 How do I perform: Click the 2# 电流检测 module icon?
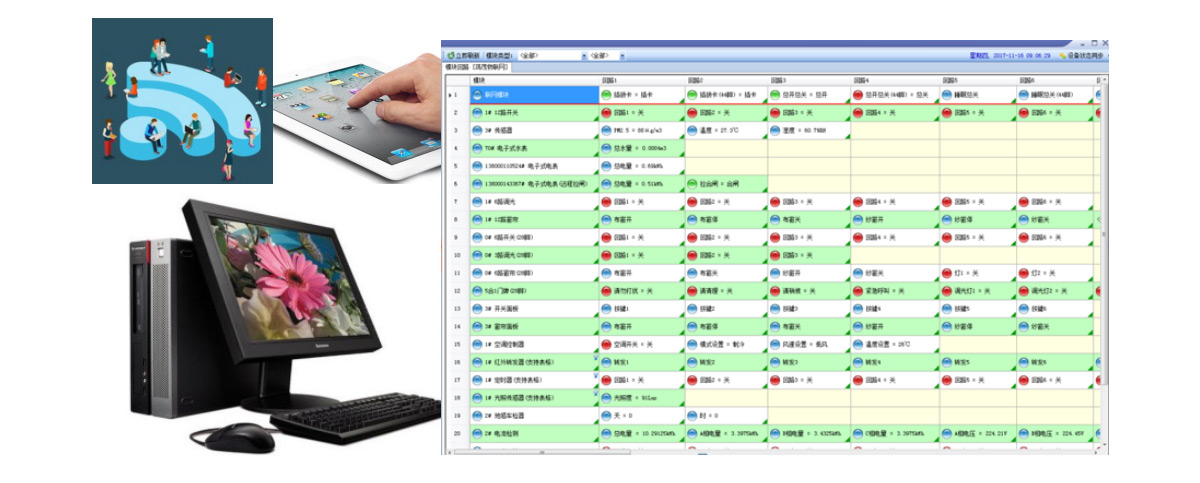477,433
